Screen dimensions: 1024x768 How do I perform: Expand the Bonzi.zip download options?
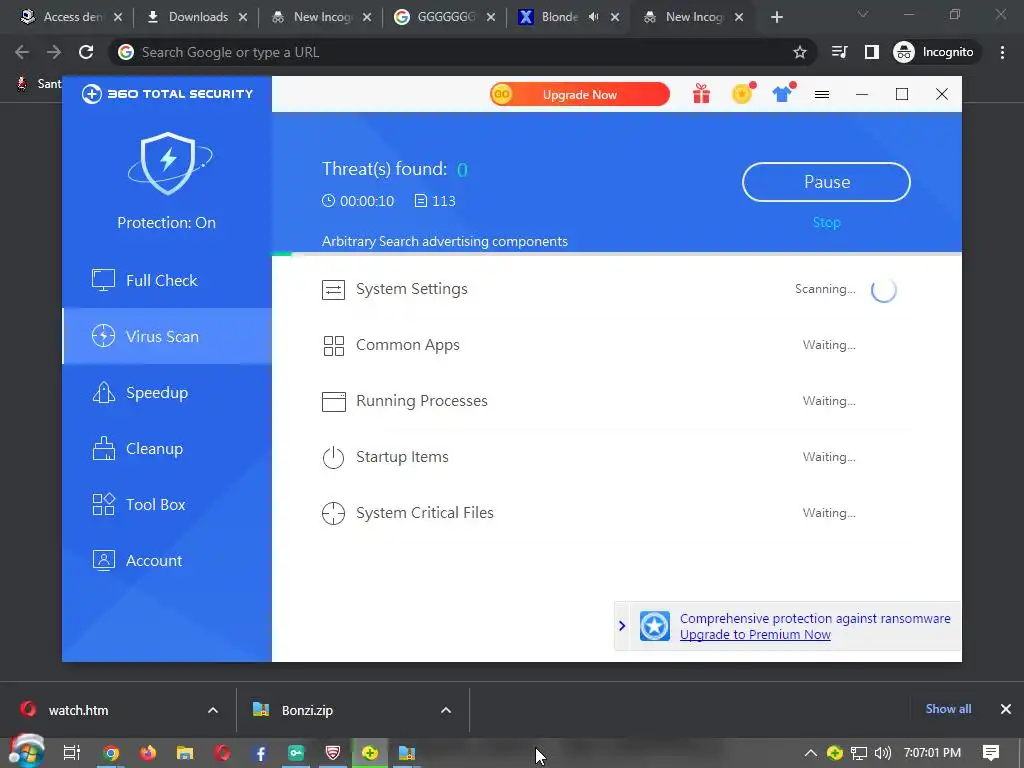click(446, 711)
